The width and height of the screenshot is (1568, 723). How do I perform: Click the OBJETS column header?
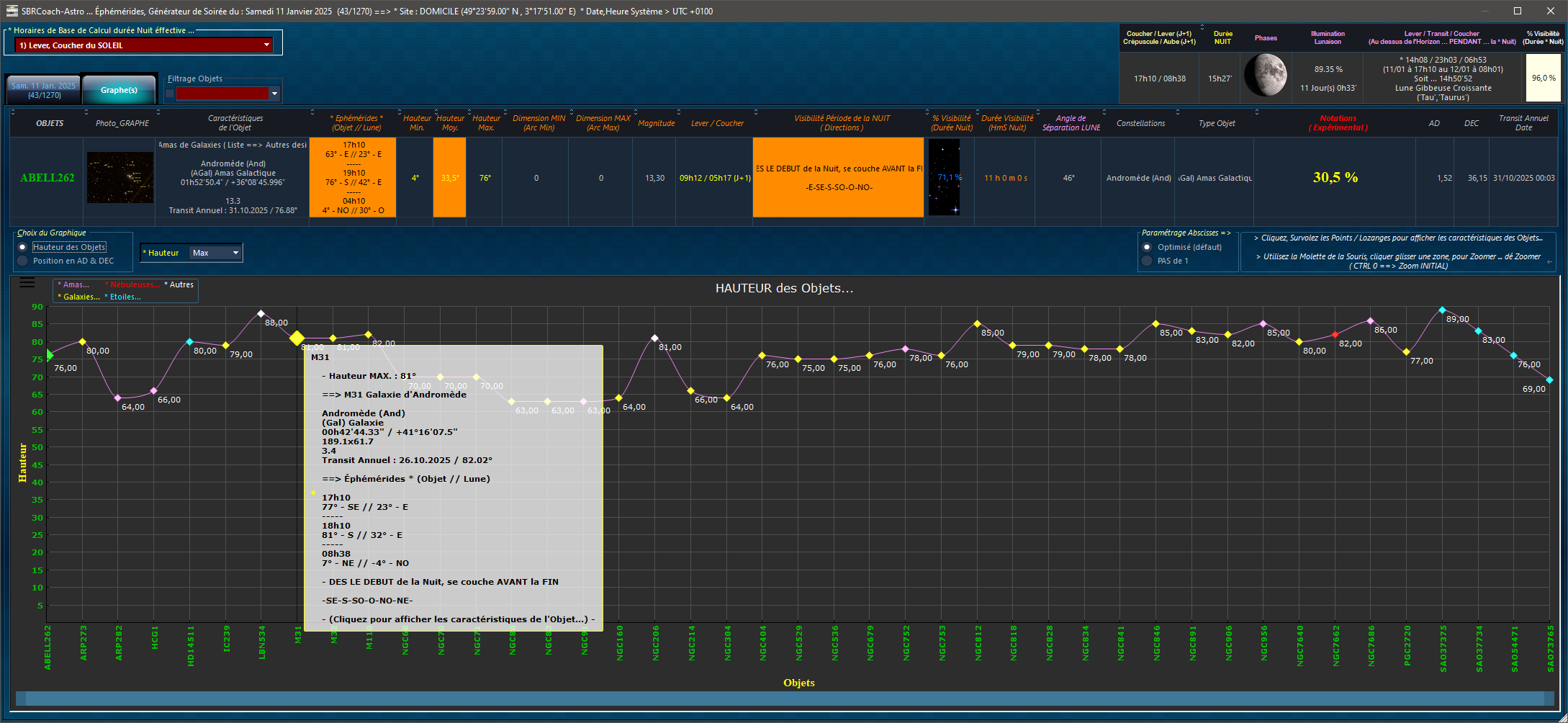(x=50, y=123)
